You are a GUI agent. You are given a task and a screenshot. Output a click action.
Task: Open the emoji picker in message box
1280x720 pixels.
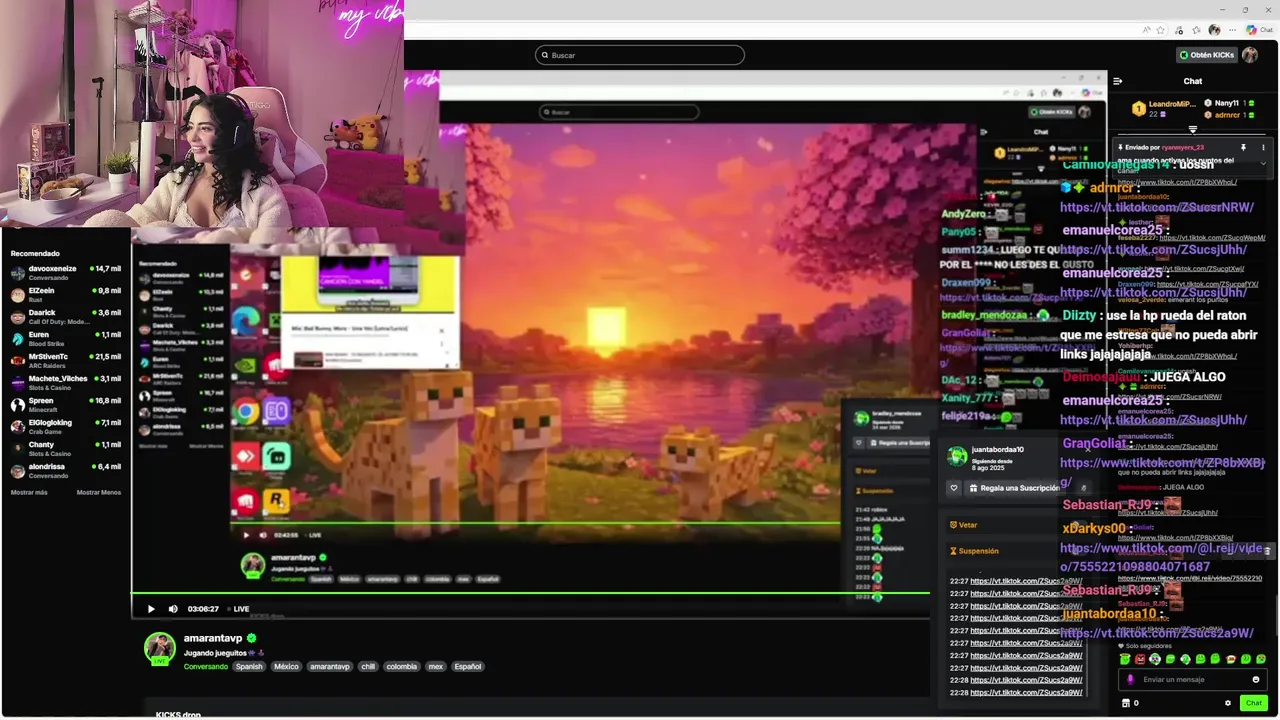click(1256, 679)
